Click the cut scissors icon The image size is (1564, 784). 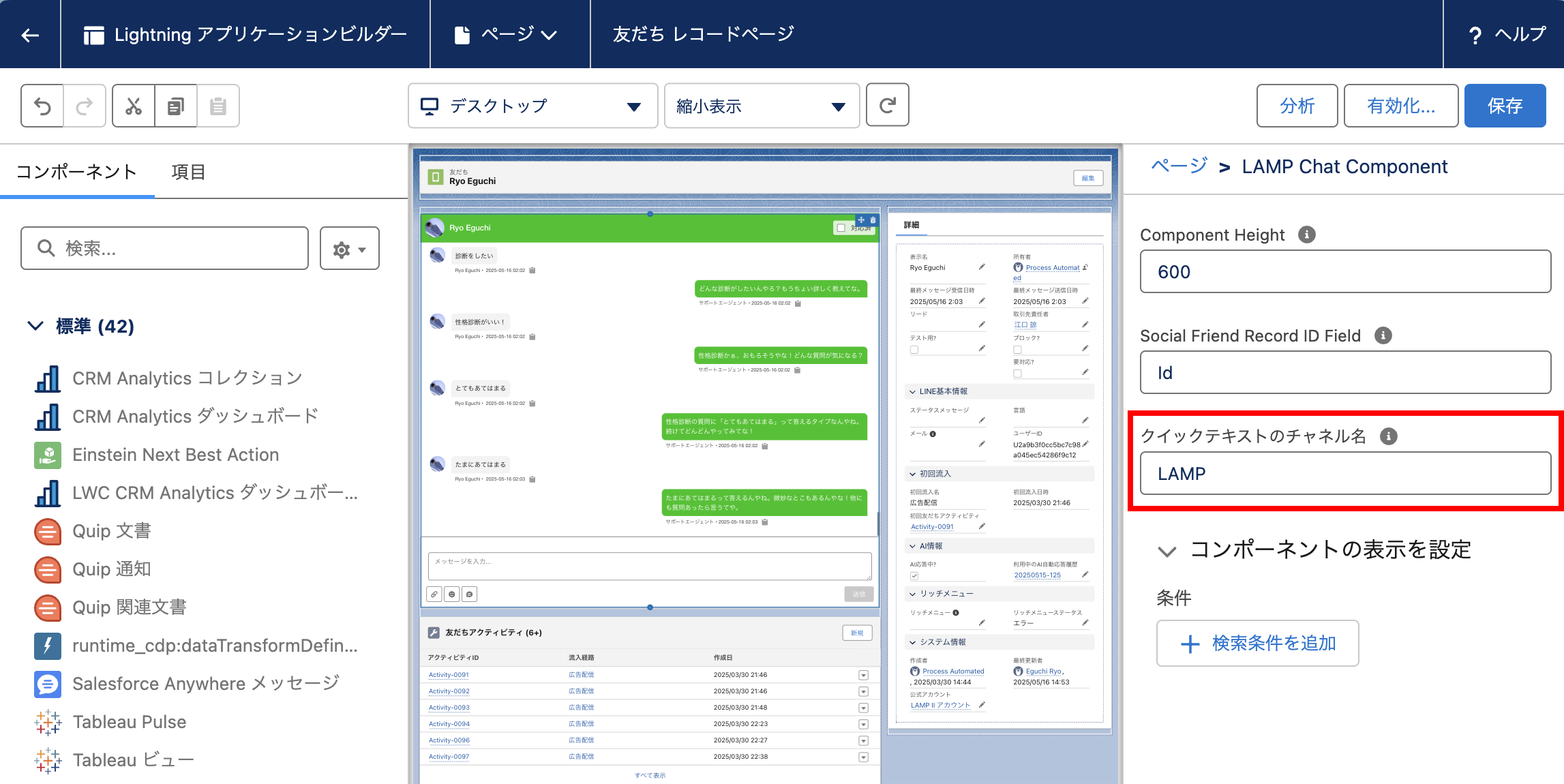click(134, 106)
